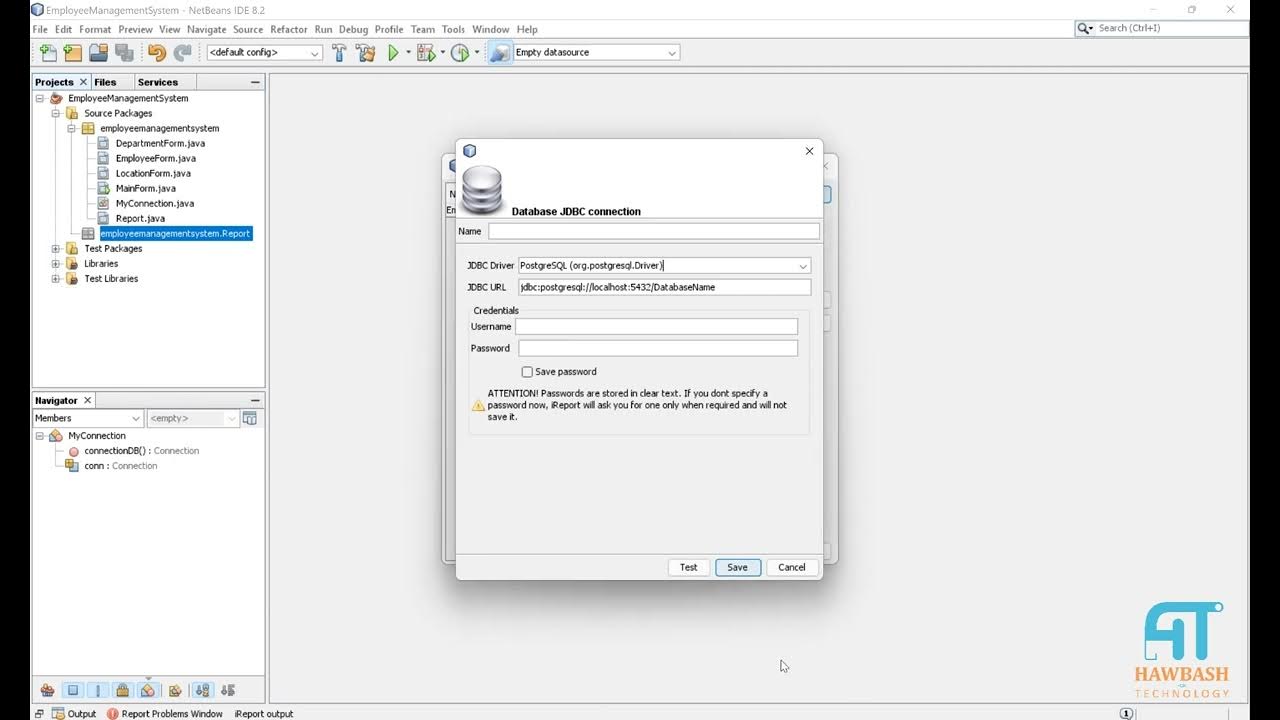The height and width of the screenshot is (720, 1280).
Task: Toggle Show Non-Public Members lock filter
Action: click(x=122, y=690)
